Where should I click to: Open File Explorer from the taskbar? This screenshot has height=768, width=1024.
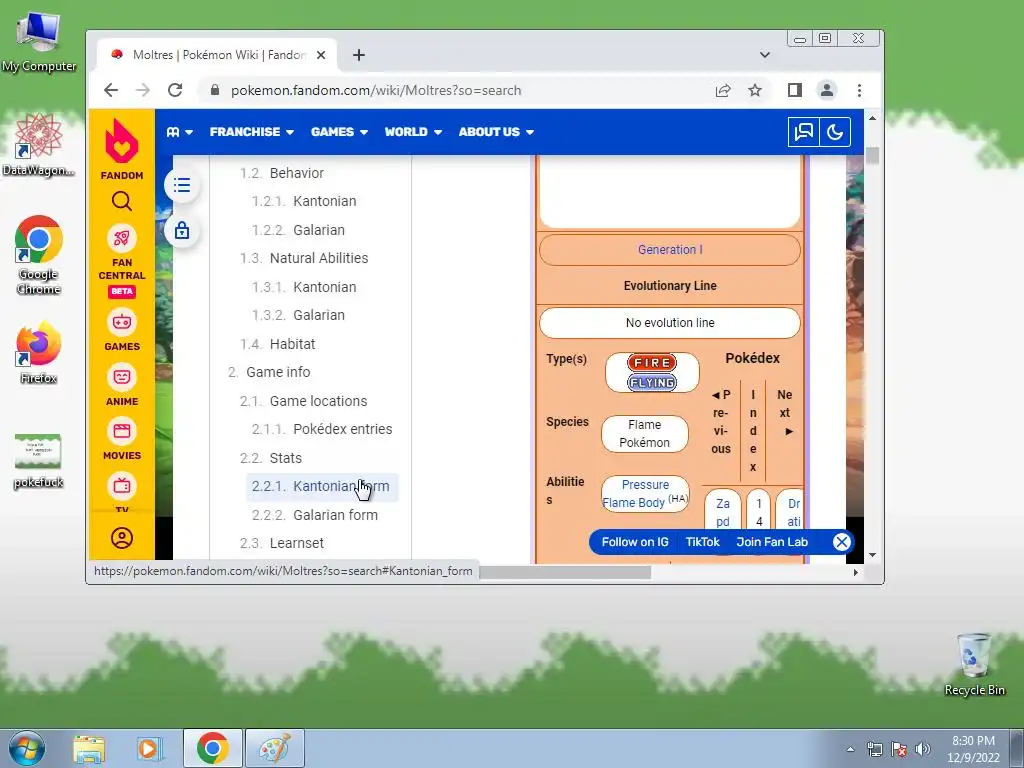click(x=89, y=749)
